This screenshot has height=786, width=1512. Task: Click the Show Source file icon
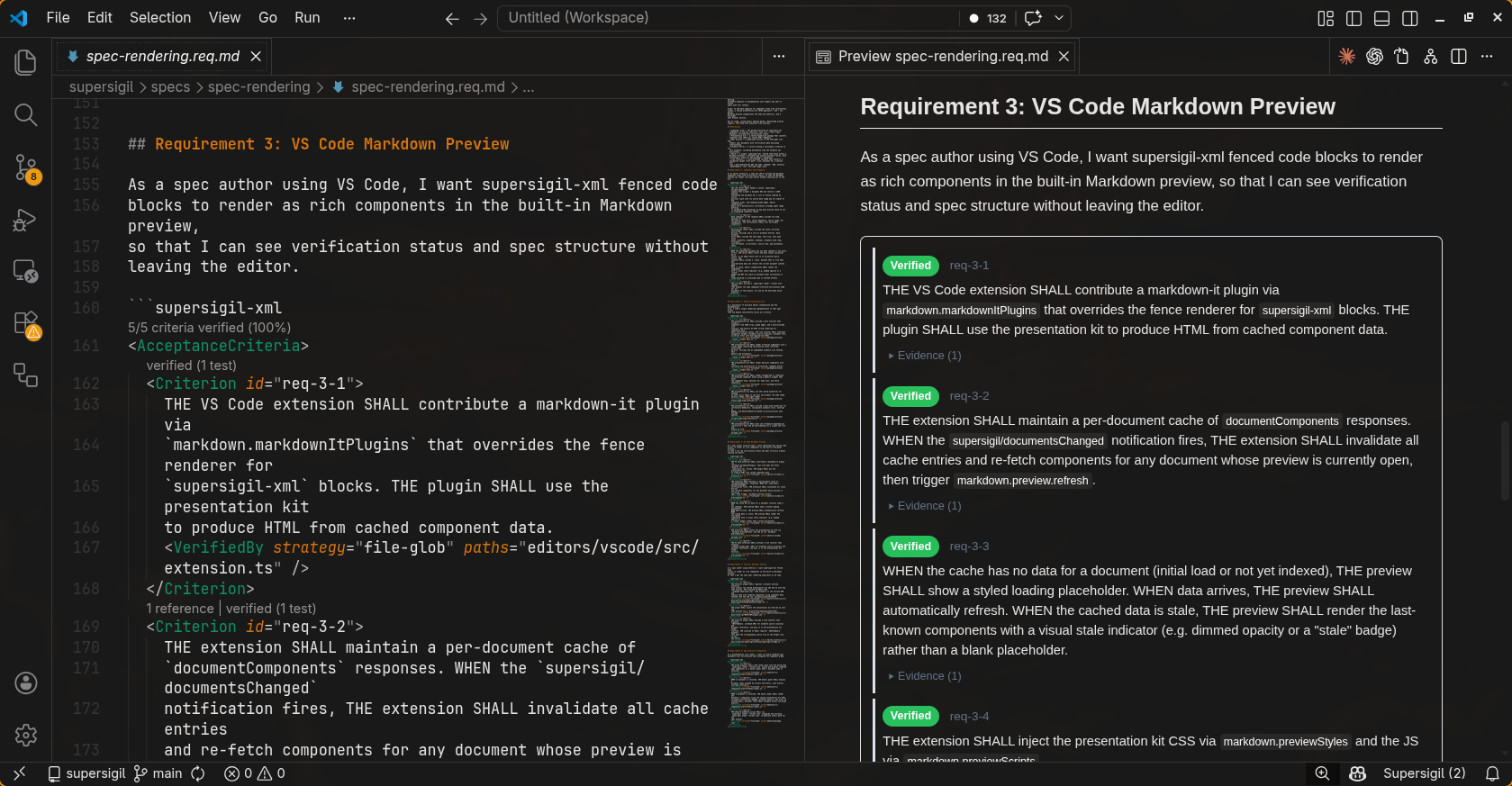click(1402, 57)
